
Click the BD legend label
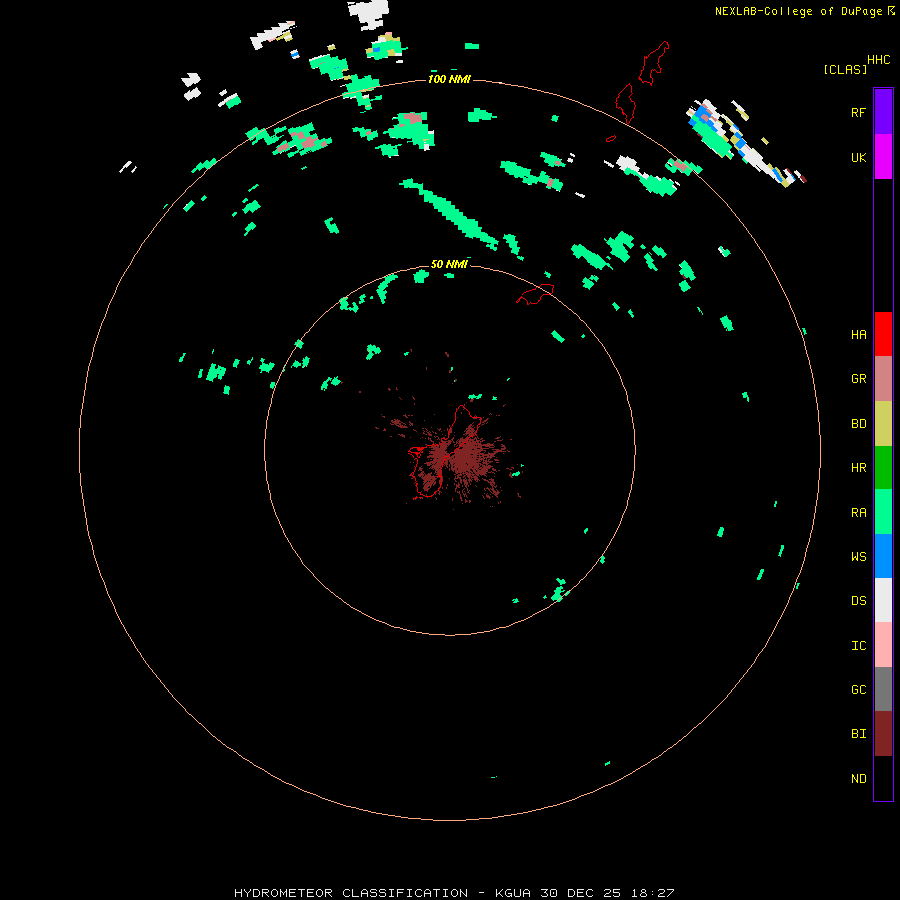858,424
